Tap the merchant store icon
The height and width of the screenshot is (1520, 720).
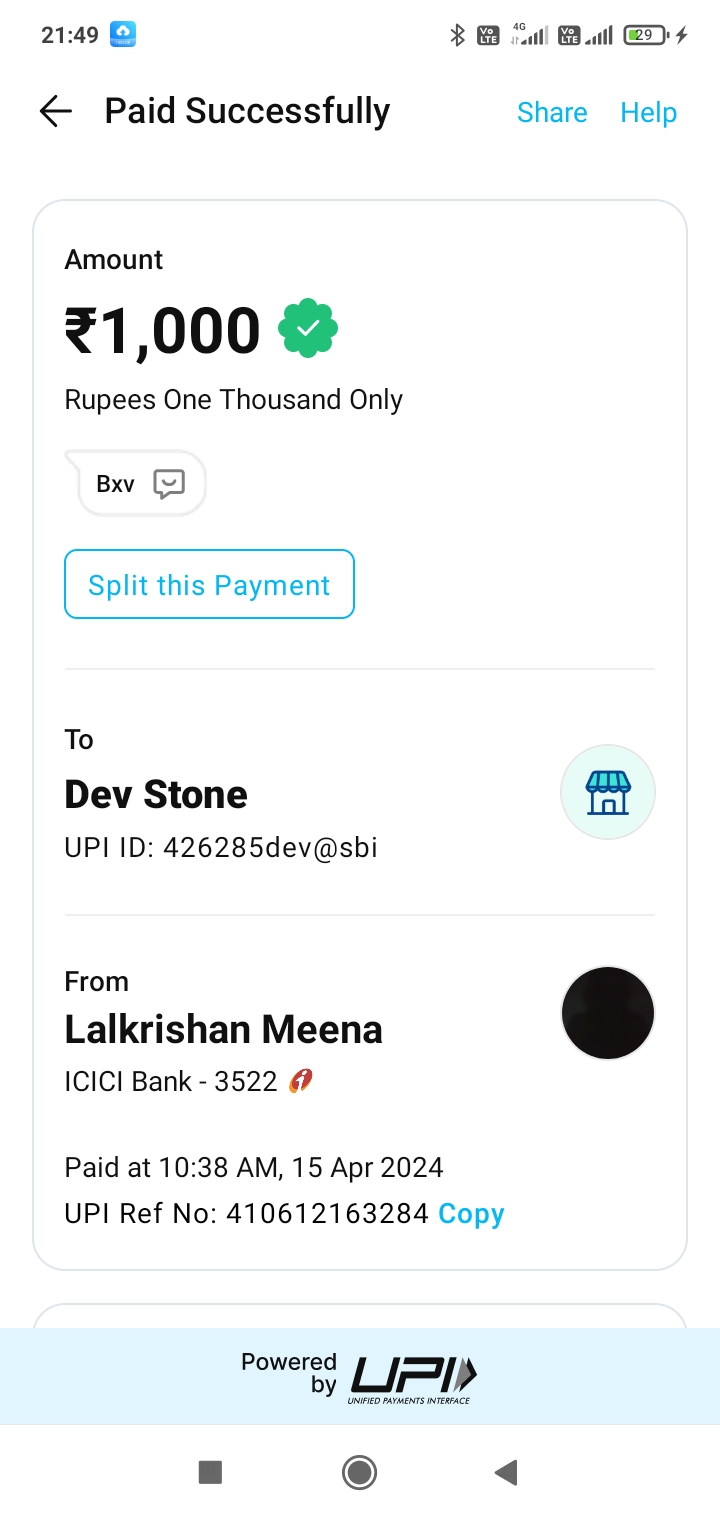coord(608,793)
